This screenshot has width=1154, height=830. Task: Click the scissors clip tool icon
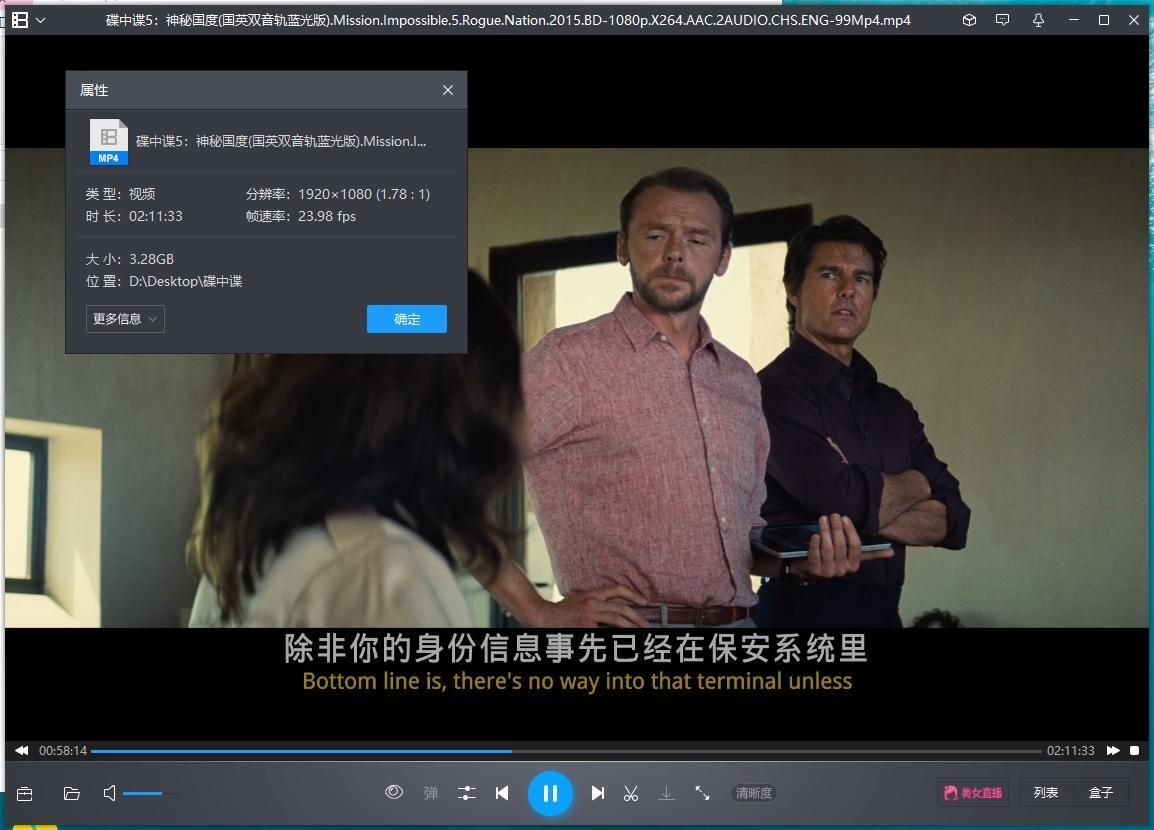[x=631, y=793]
